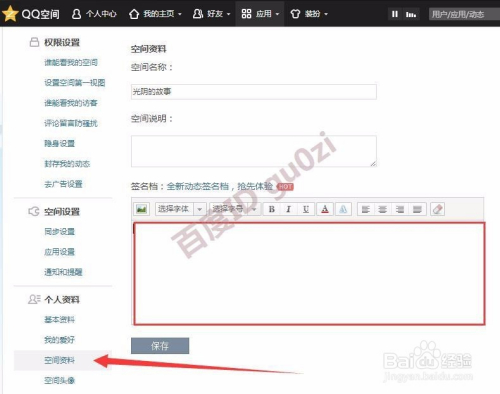Click the 权限设置 lock icon

click(x=34, y=42)
